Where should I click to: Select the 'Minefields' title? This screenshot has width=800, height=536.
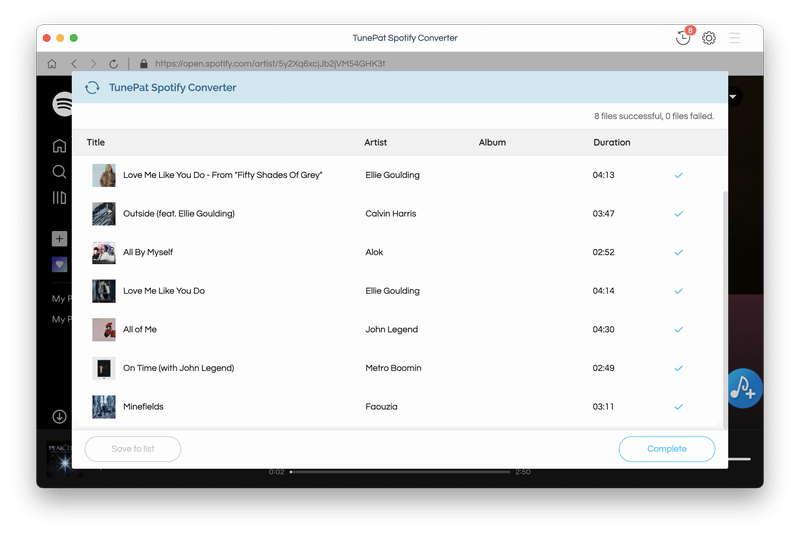click(143, 407)
